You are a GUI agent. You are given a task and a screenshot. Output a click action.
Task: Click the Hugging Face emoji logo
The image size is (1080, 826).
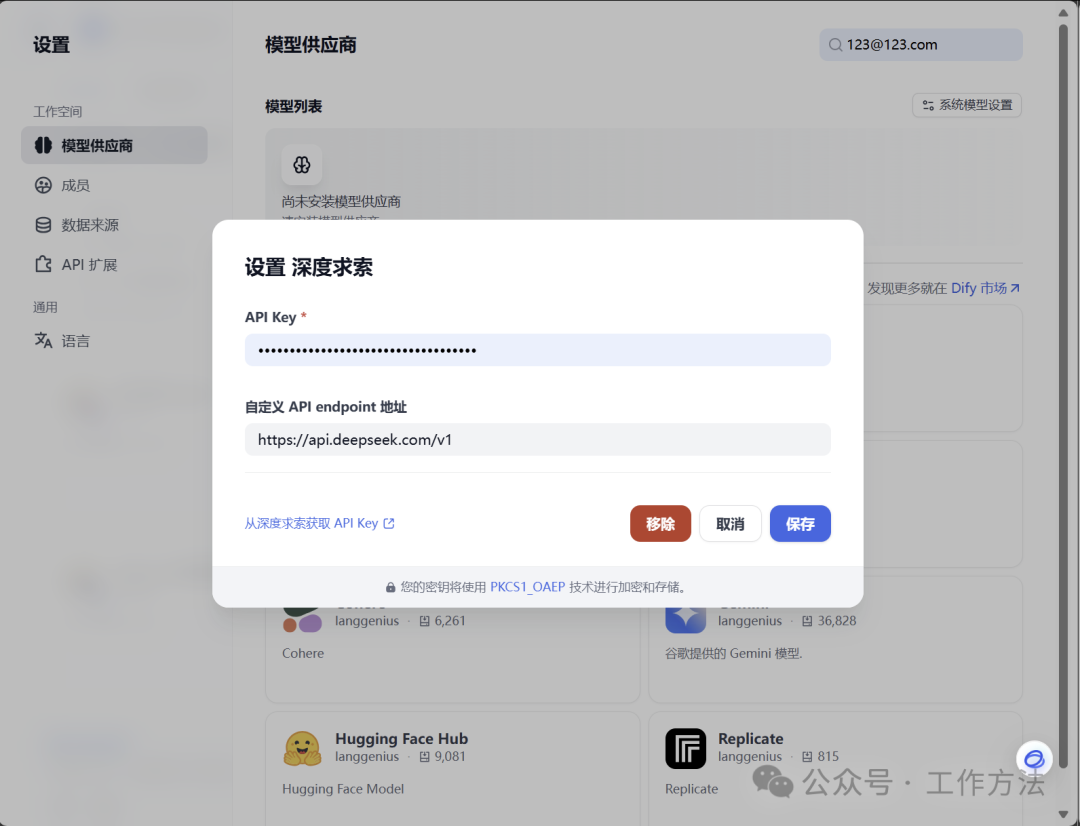[302, 749]
